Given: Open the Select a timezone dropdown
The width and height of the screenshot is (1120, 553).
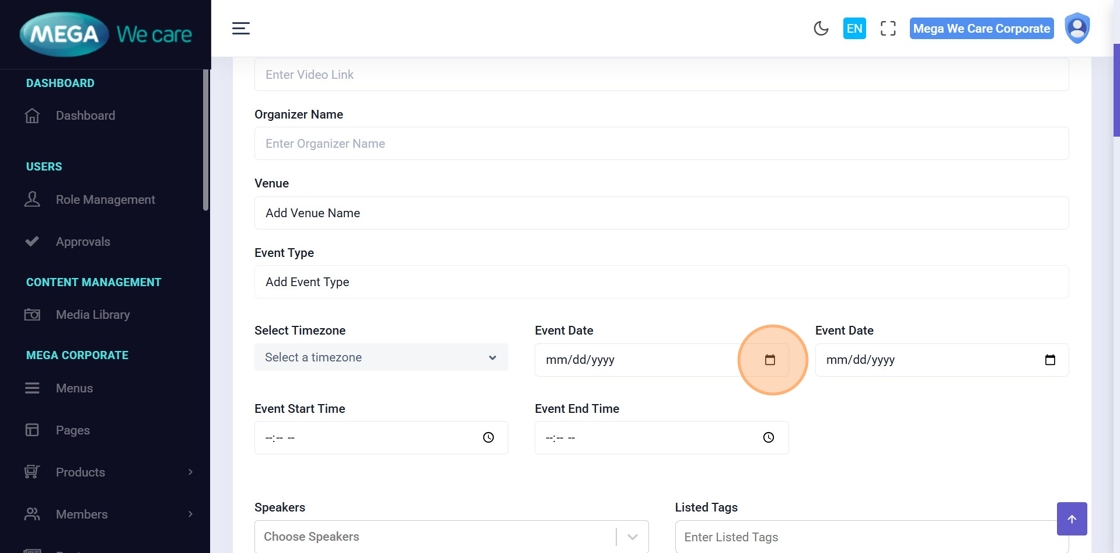Looking at the screenshot, I should coord(381,357).
